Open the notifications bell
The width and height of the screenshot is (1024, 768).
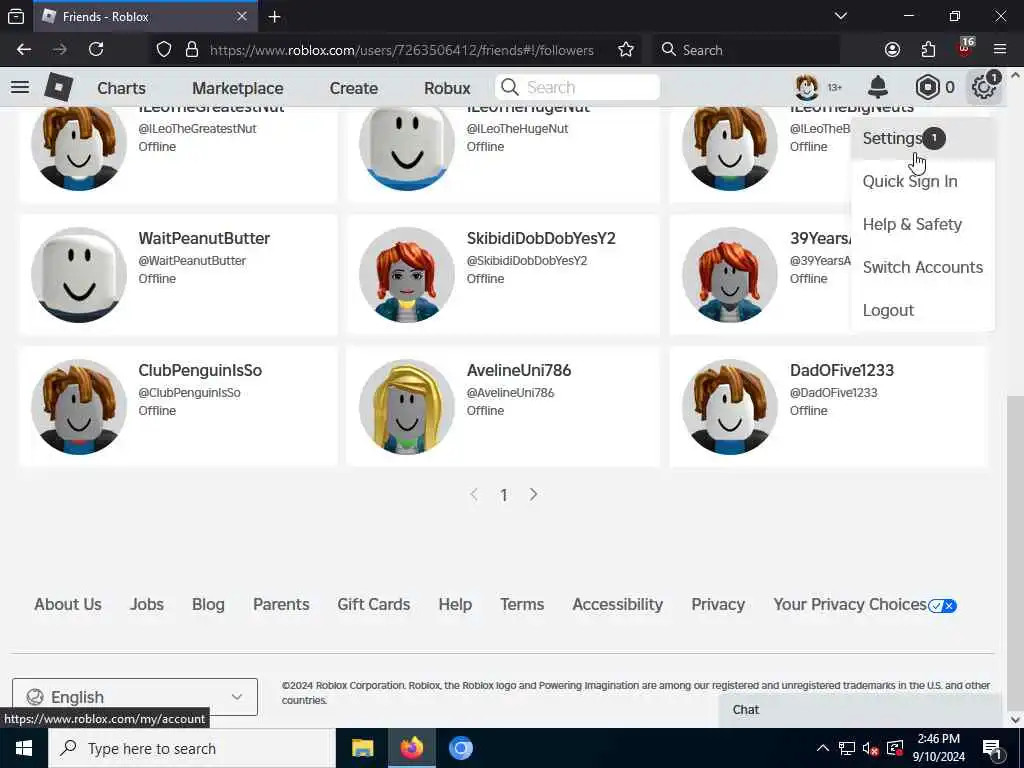(878, 87)
